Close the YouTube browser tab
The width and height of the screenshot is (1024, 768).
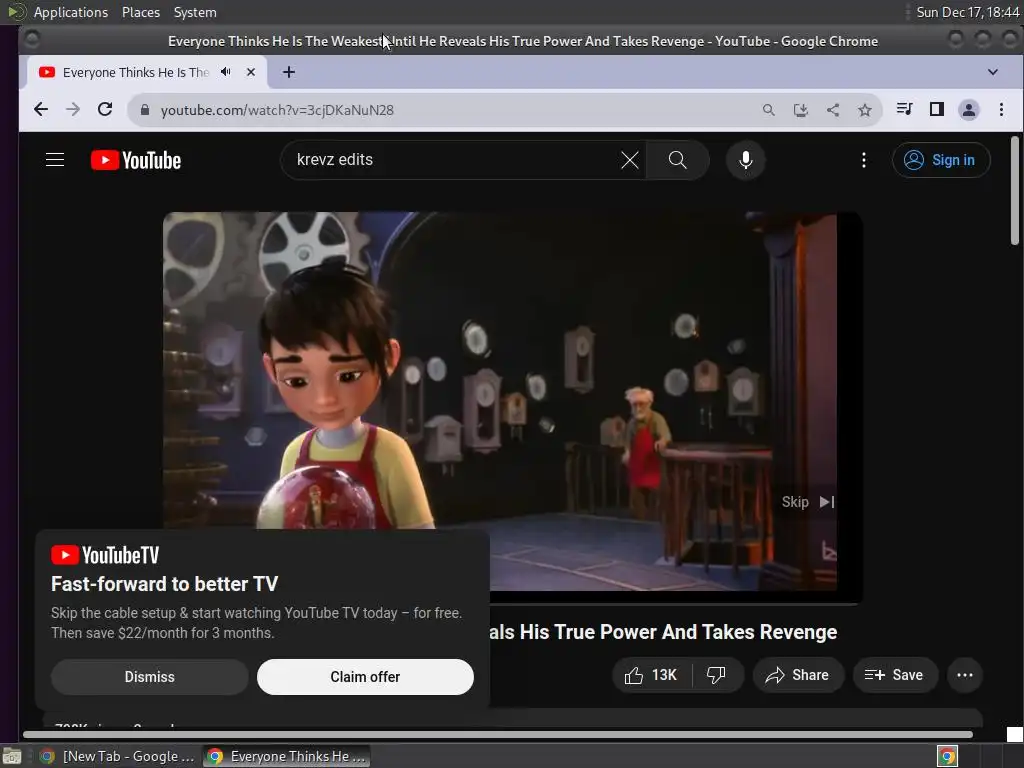pyautogui.click(x=251, y=72)
